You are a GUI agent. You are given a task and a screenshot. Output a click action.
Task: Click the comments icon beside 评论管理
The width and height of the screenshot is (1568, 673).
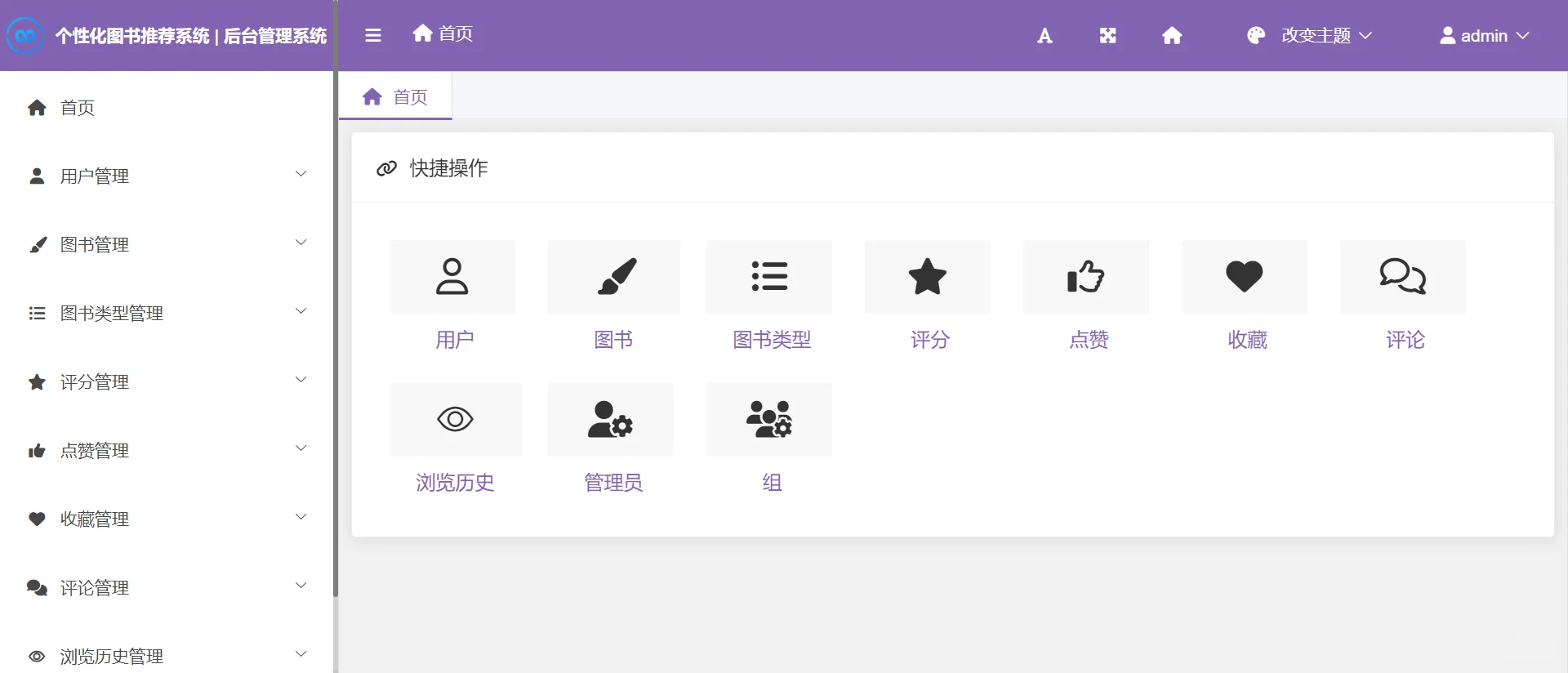37,587
